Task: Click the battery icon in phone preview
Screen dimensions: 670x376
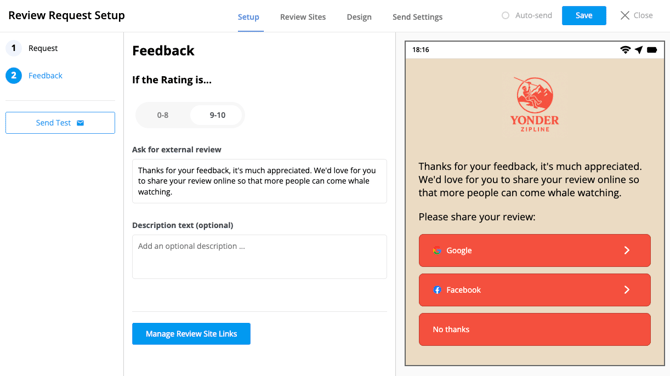Action: pyautogui.click(x=652, y=50)
